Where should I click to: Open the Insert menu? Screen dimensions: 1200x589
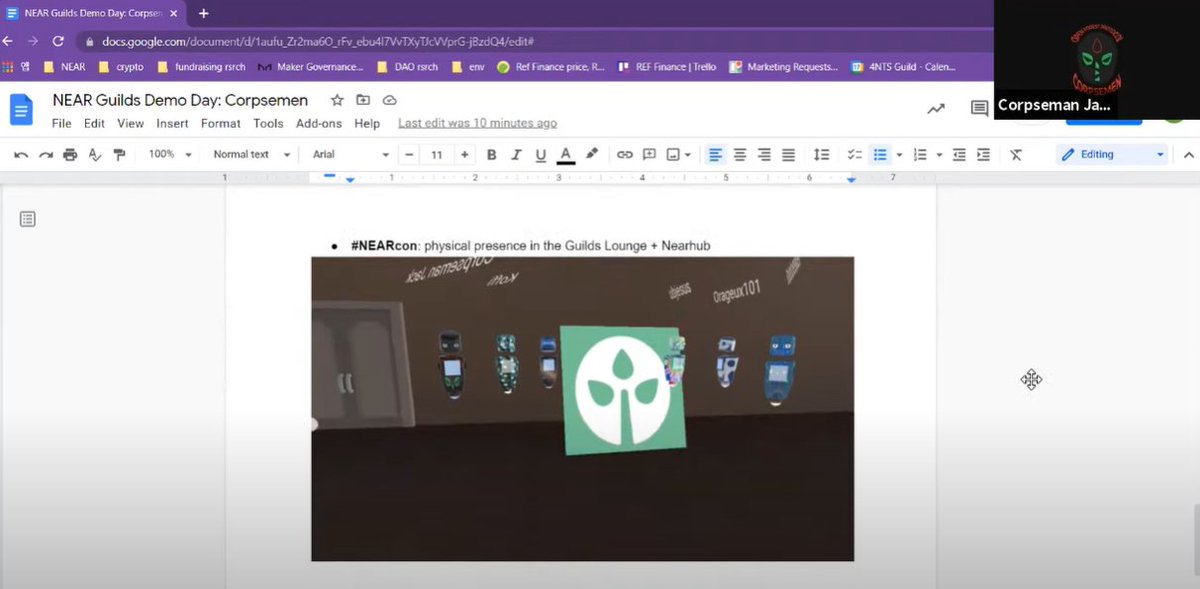tap(172, 123)
